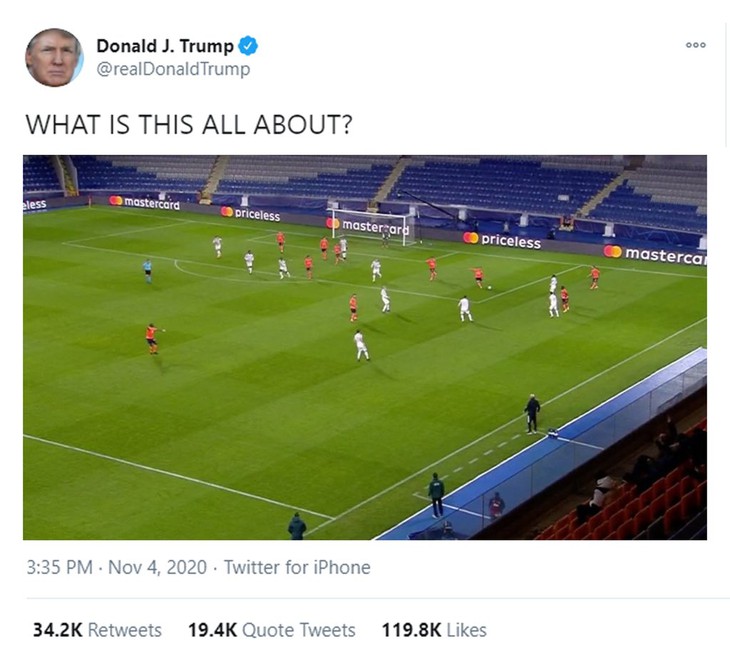The width and height of the screenshot is (730, 662).
Task: Open Donald J. Trump's profile picture
Action: point(54,57)
